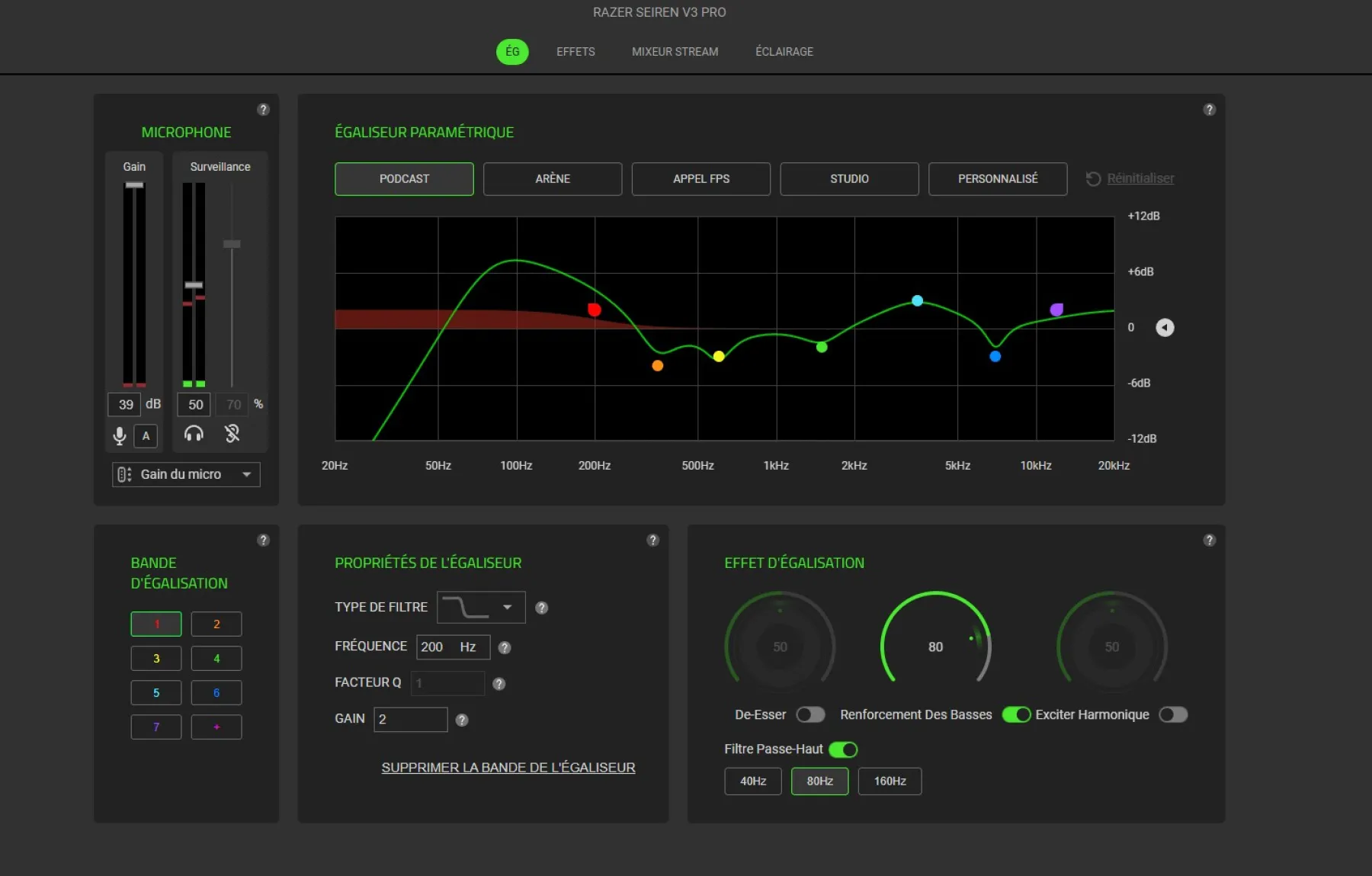
Task: Select EQ band 4
Action: tap(216, 659)
